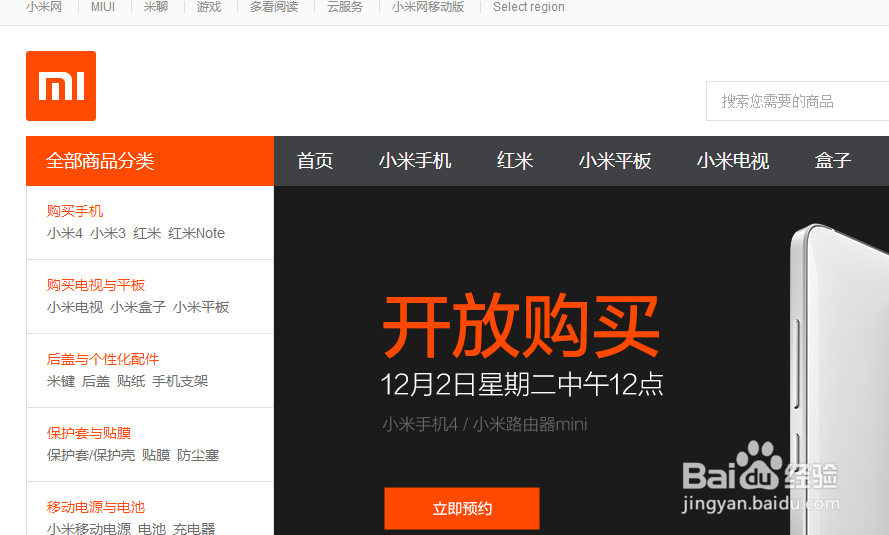Select 小米盒子 in the sidebar
This screenshot has height=535, width=889.
(138, 307)
